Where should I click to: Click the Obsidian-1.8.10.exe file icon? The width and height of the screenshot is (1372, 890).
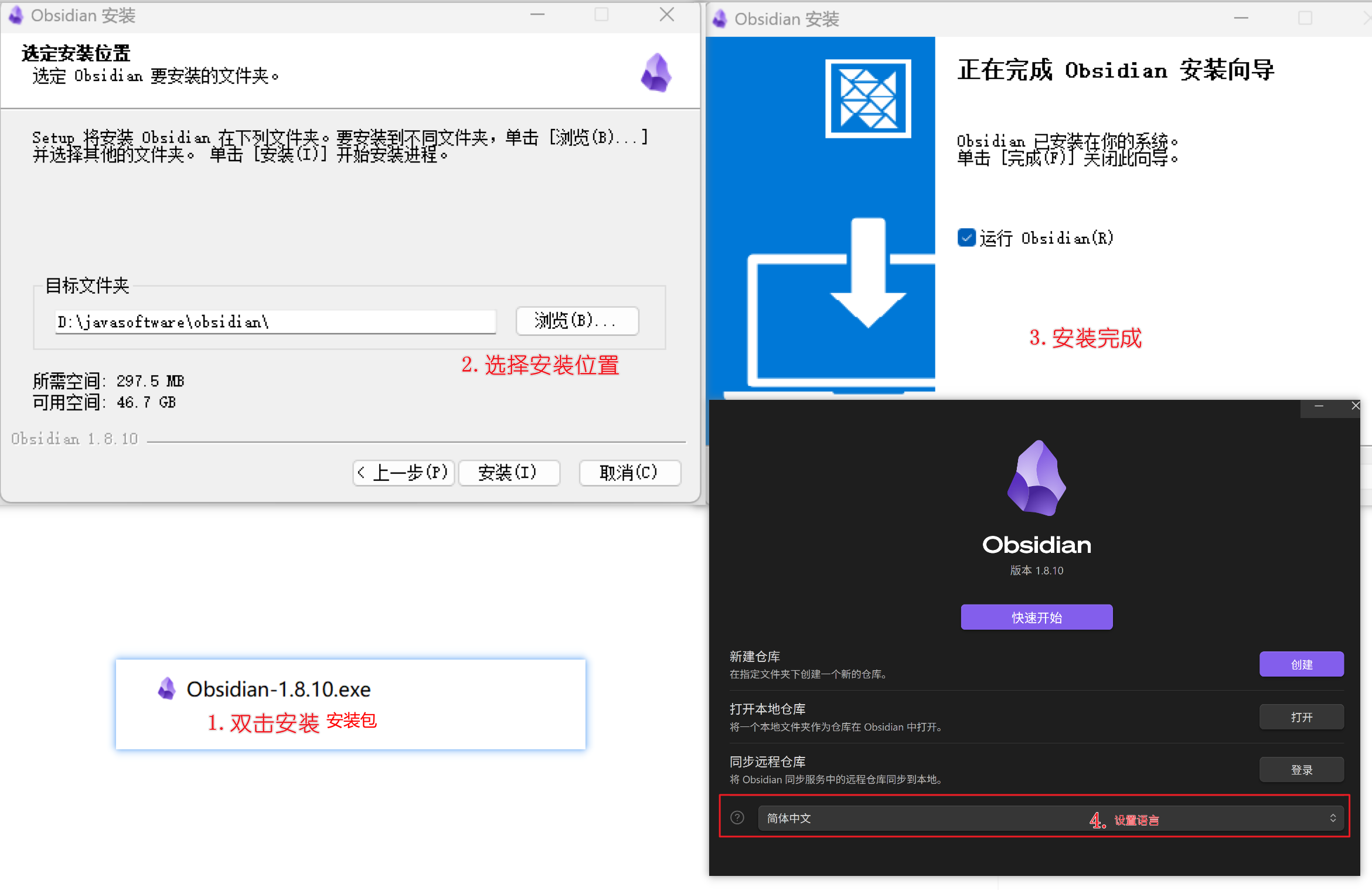(167, 688)
